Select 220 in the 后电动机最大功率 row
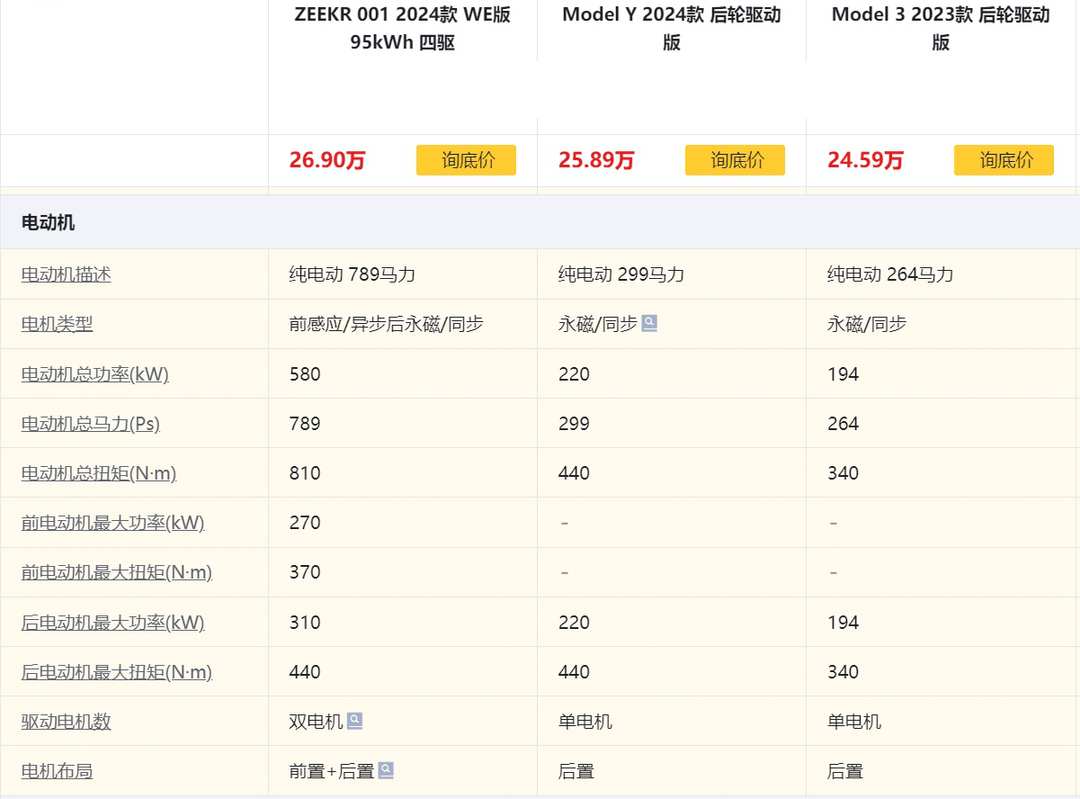This screenshot has height=799, width=1080. tap(574, 623)
